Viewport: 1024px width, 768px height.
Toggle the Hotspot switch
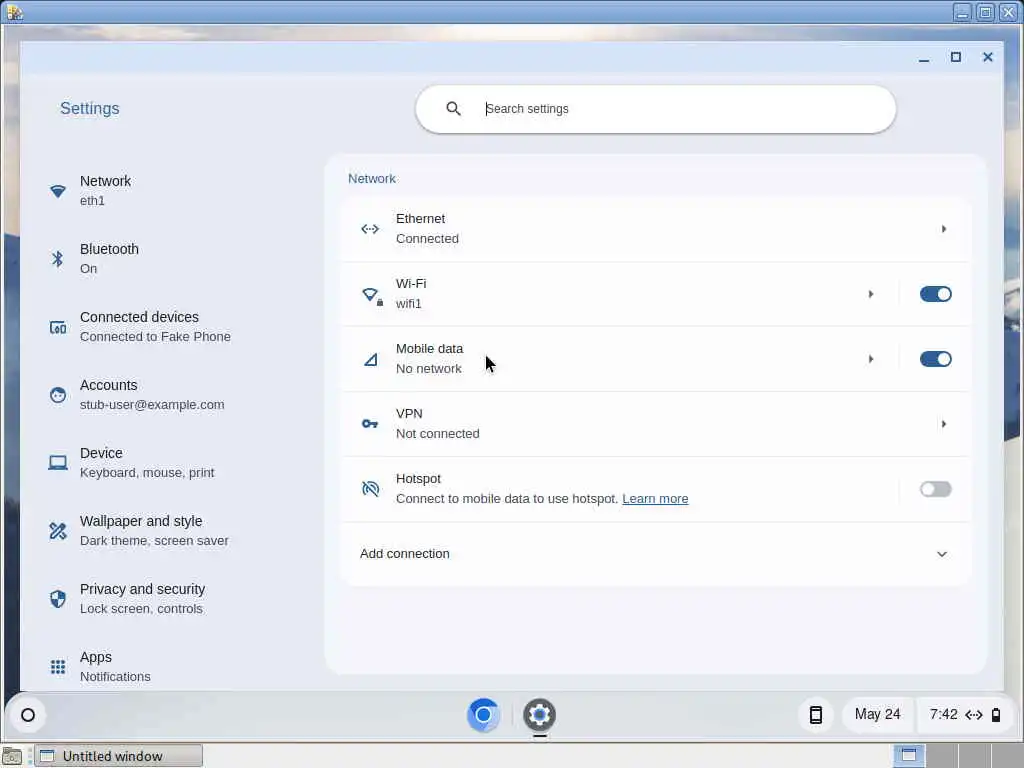[935, 489]
